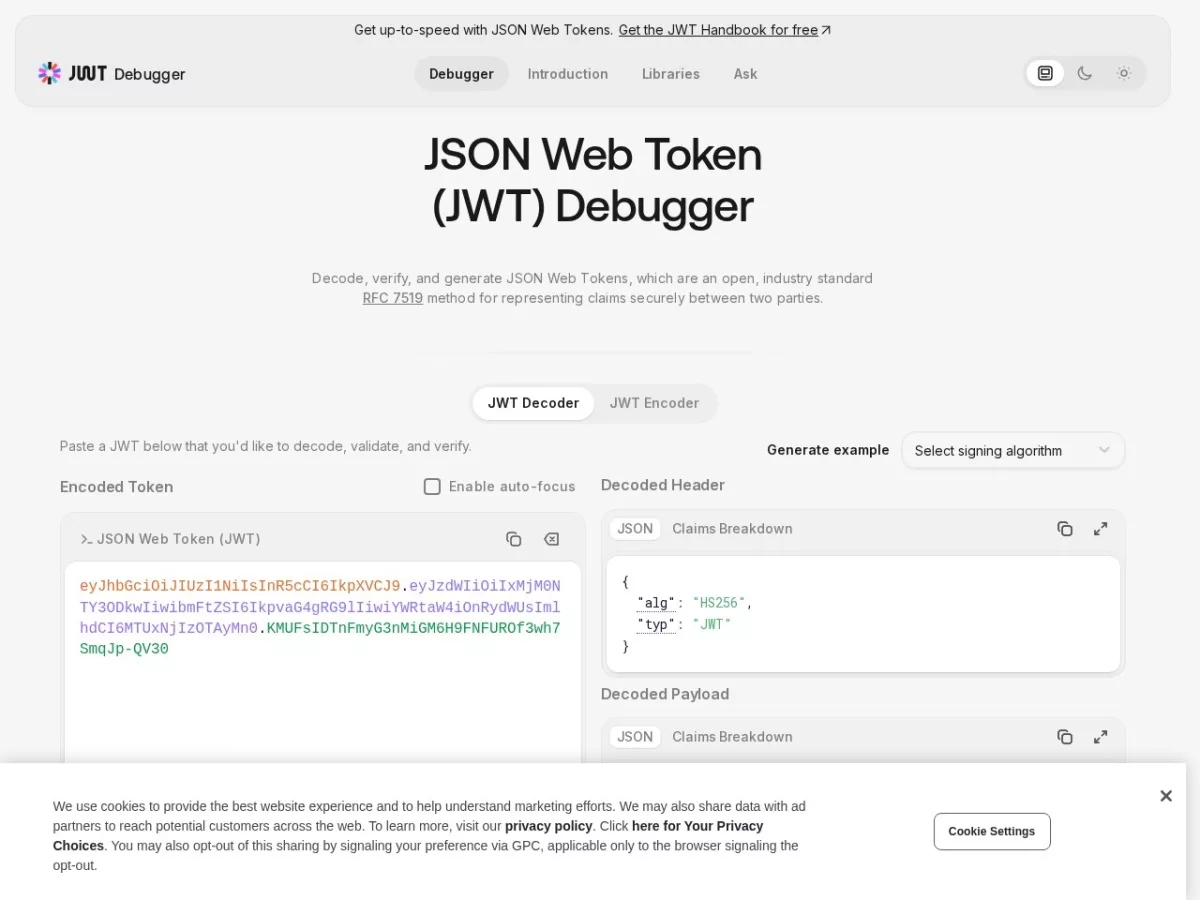Click the JWT logo icon
1200x900 pixels.
49,73
